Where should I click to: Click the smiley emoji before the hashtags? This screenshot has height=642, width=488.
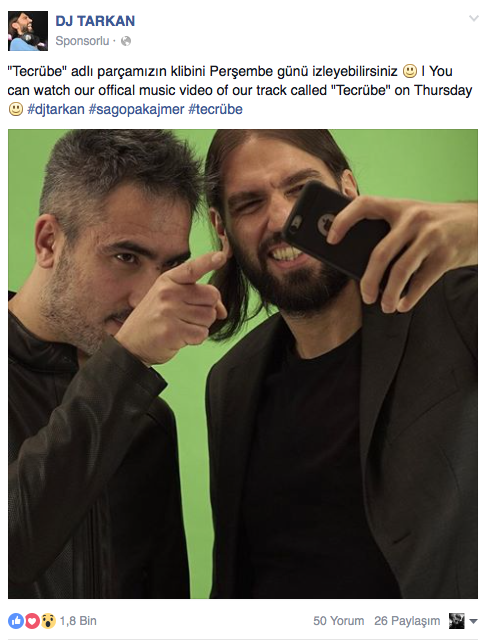click(x=16, y=109)
